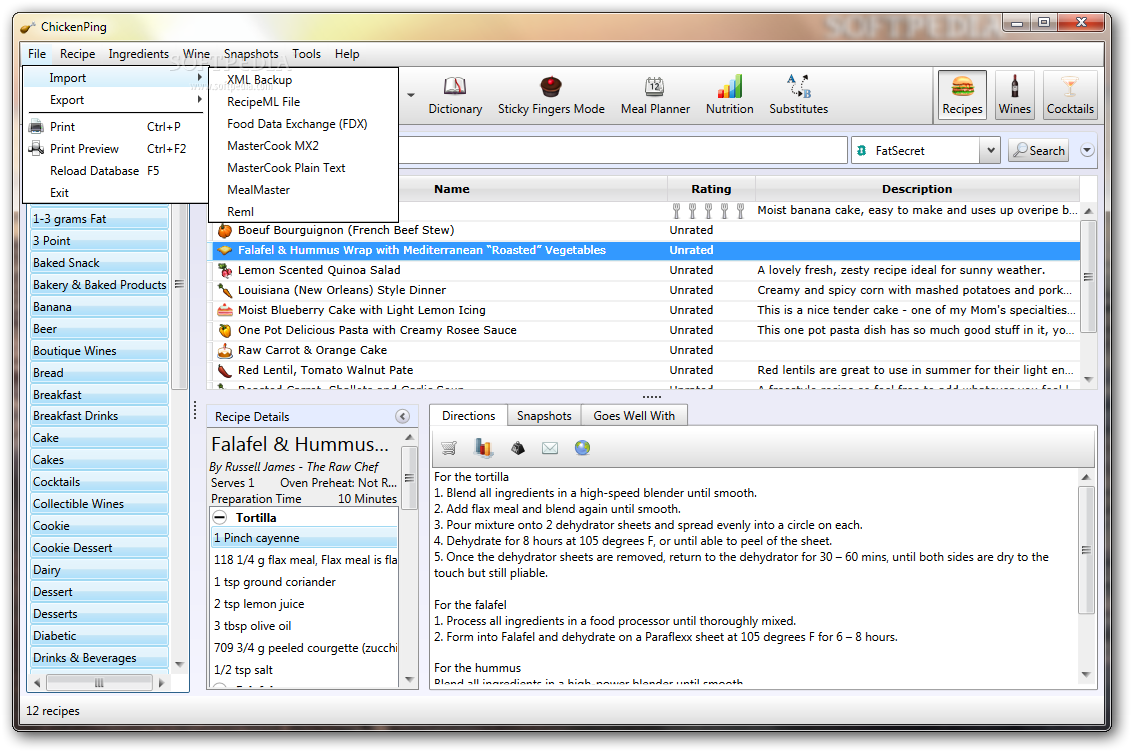This screenshot has width=1132, height=752.
Task: Open the Substitutes tool
Action: click(798, 95)
